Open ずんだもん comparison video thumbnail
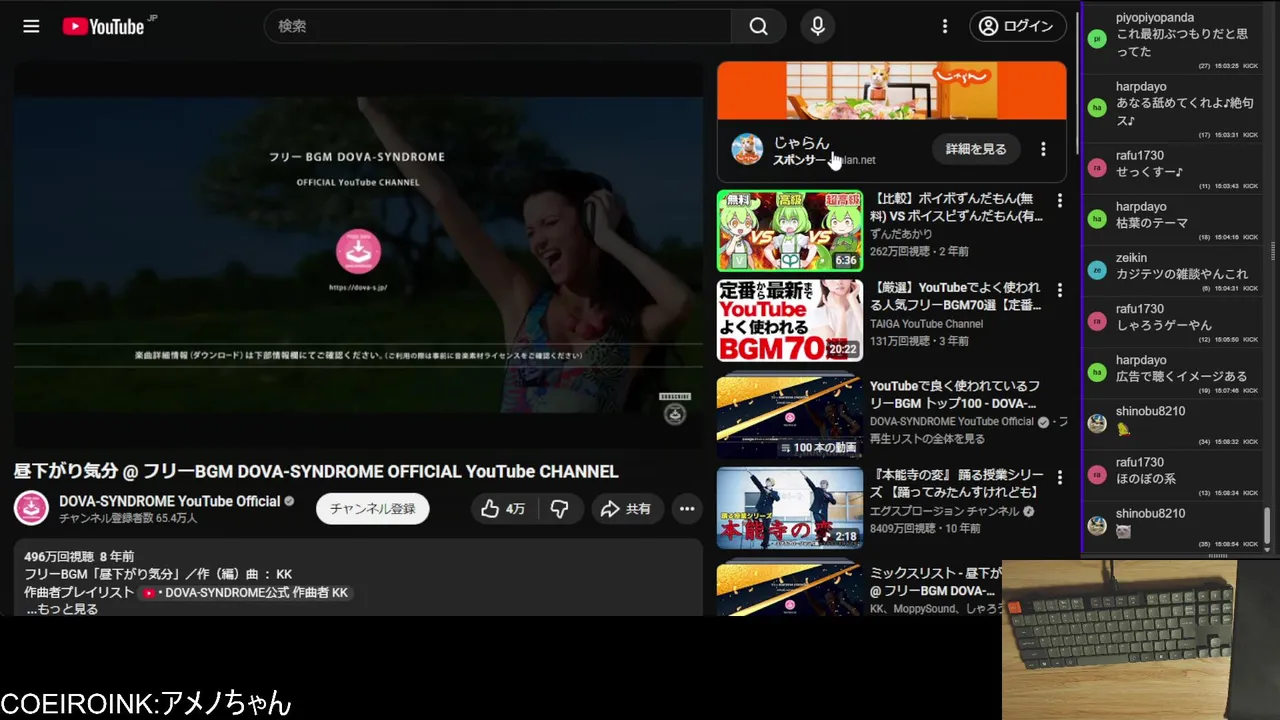The height and width of the screenshot is (720, 1280). click(x=790, y=231)
